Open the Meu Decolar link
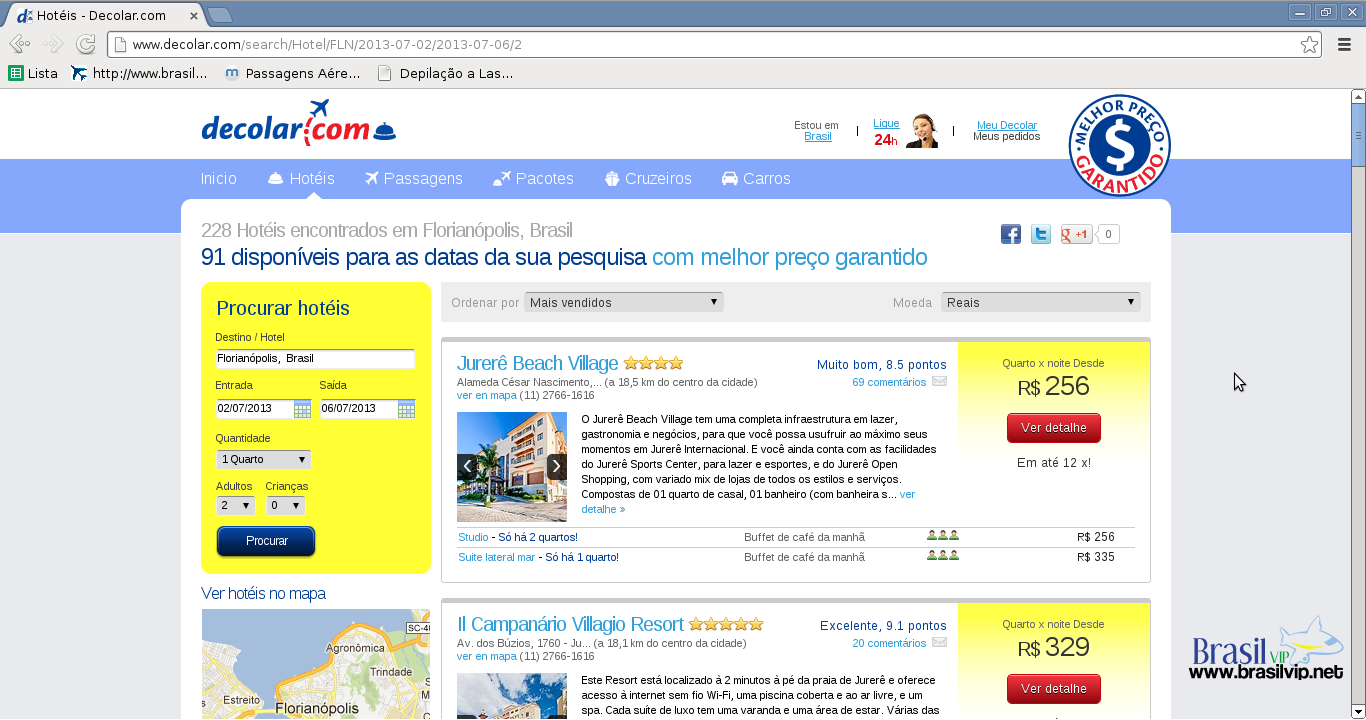 point(1007,126)
